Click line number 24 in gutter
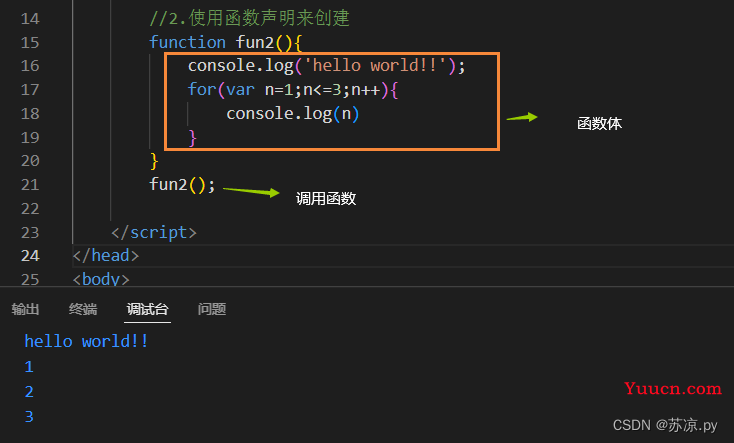This screenshot has width=734, height=443. pyautogui.click(x=30, y=256)
